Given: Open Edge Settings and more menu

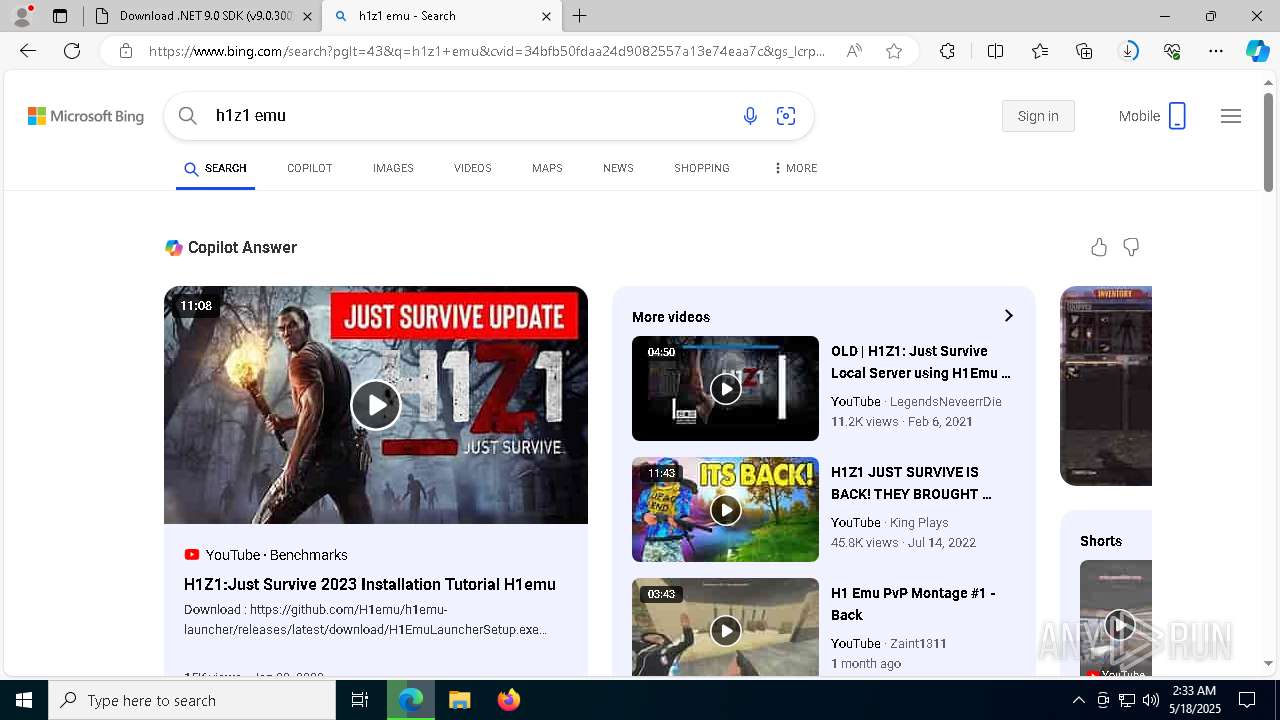Looking at the screenshot, I should click(x=1216, y=51).
